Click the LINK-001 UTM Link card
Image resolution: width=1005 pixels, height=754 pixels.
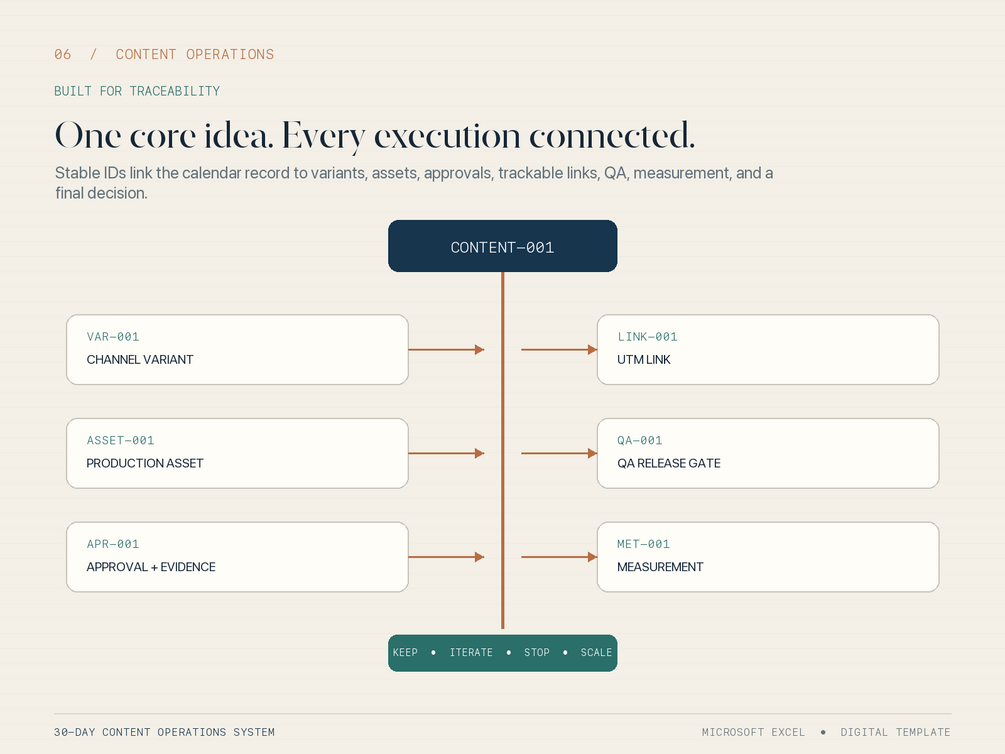tap(768, 349)
